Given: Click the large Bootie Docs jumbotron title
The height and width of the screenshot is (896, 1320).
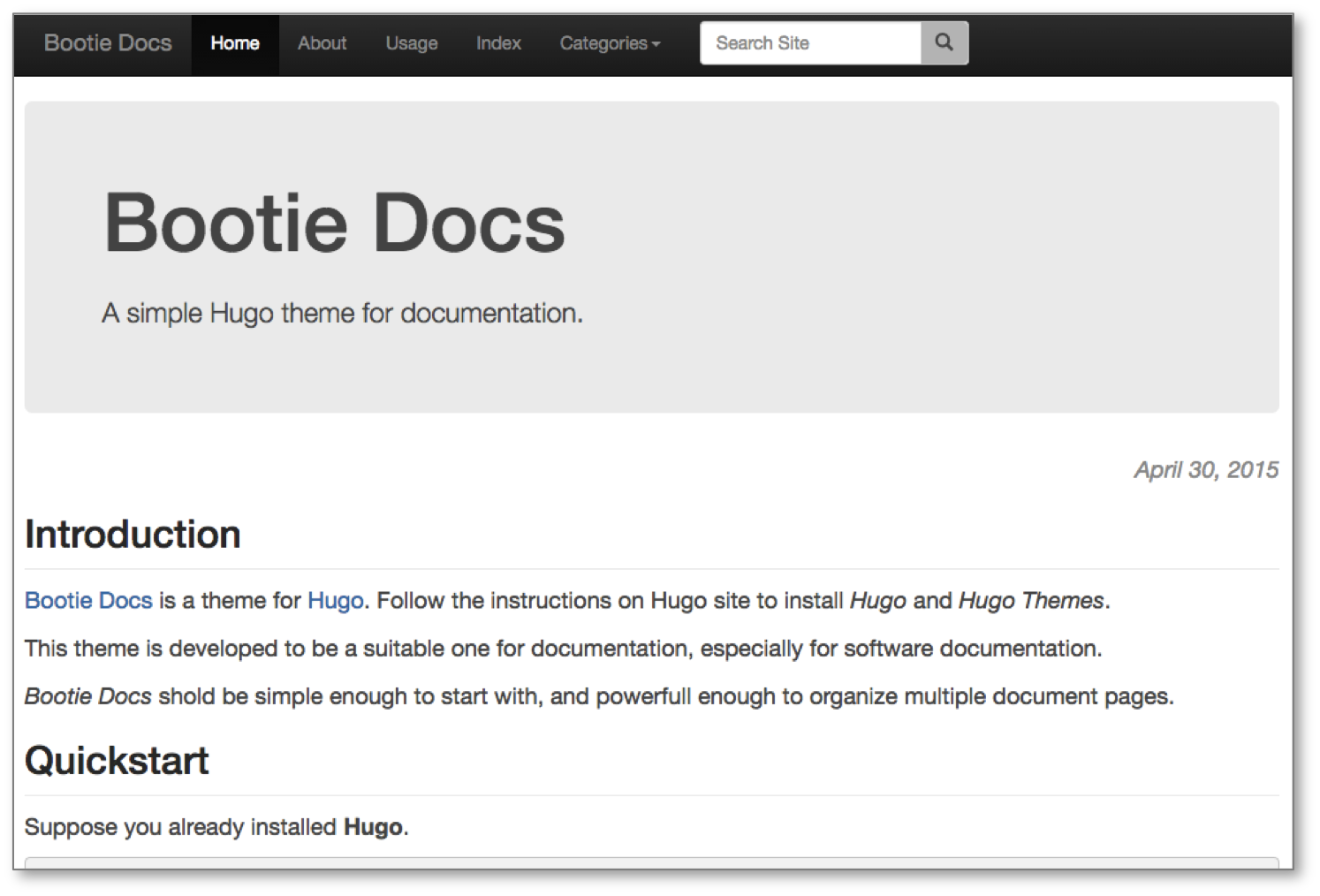Looking at the screenshot, I should [335, 223].
